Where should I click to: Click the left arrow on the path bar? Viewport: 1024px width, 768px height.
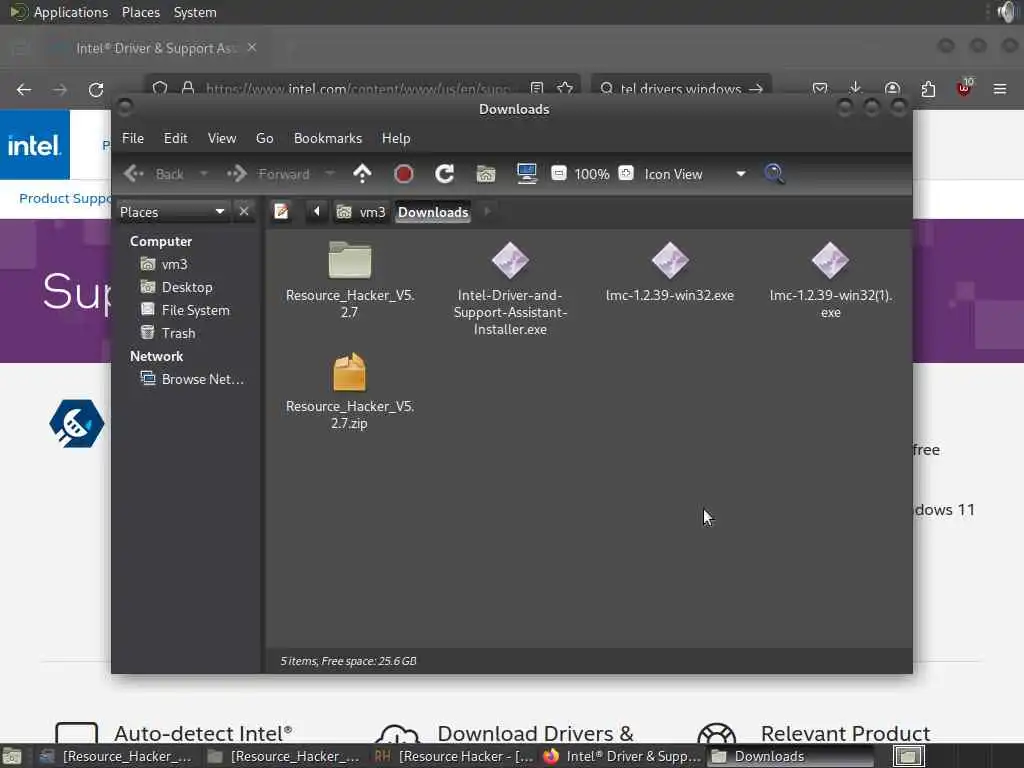317,211
